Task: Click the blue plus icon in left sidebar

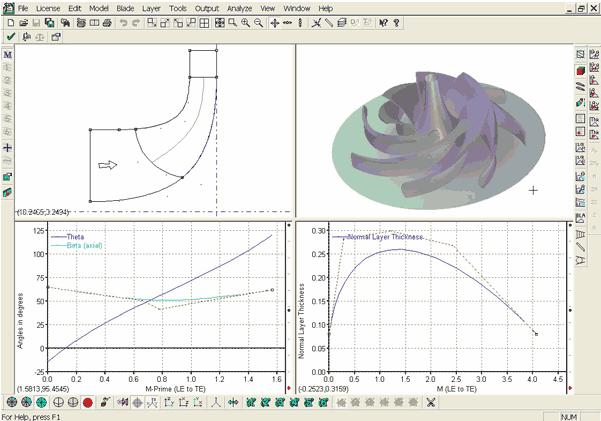Action: (x=7, y=148)
